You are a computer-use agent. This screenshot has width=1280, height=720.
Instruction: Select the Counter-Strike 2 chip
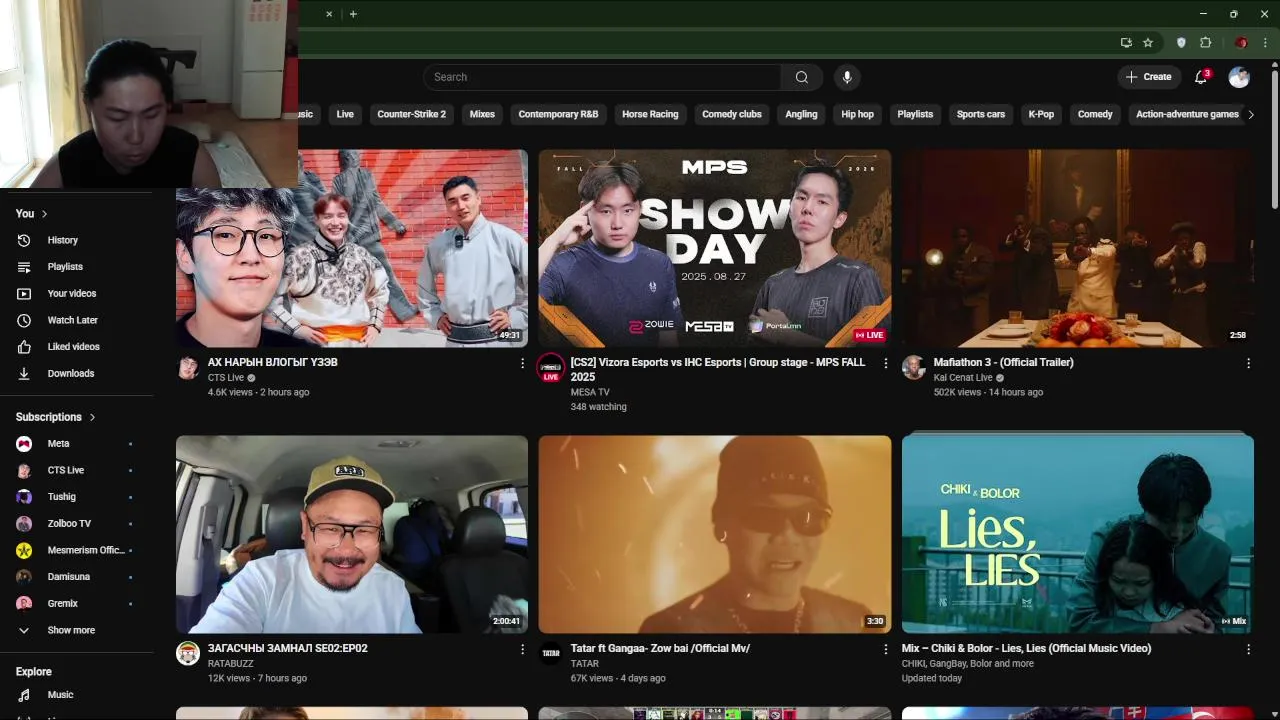coord(411,114)
